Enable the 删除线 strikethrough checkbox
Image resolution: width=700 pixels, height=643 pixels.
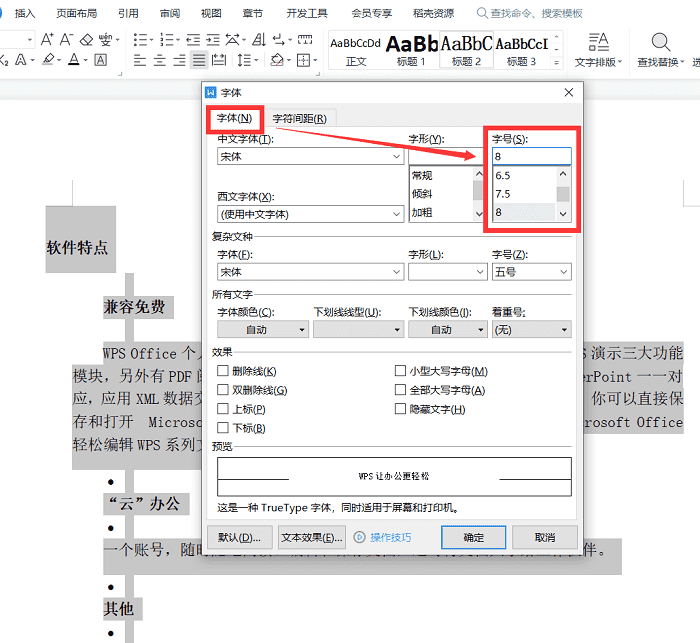(x=223, y=371)
